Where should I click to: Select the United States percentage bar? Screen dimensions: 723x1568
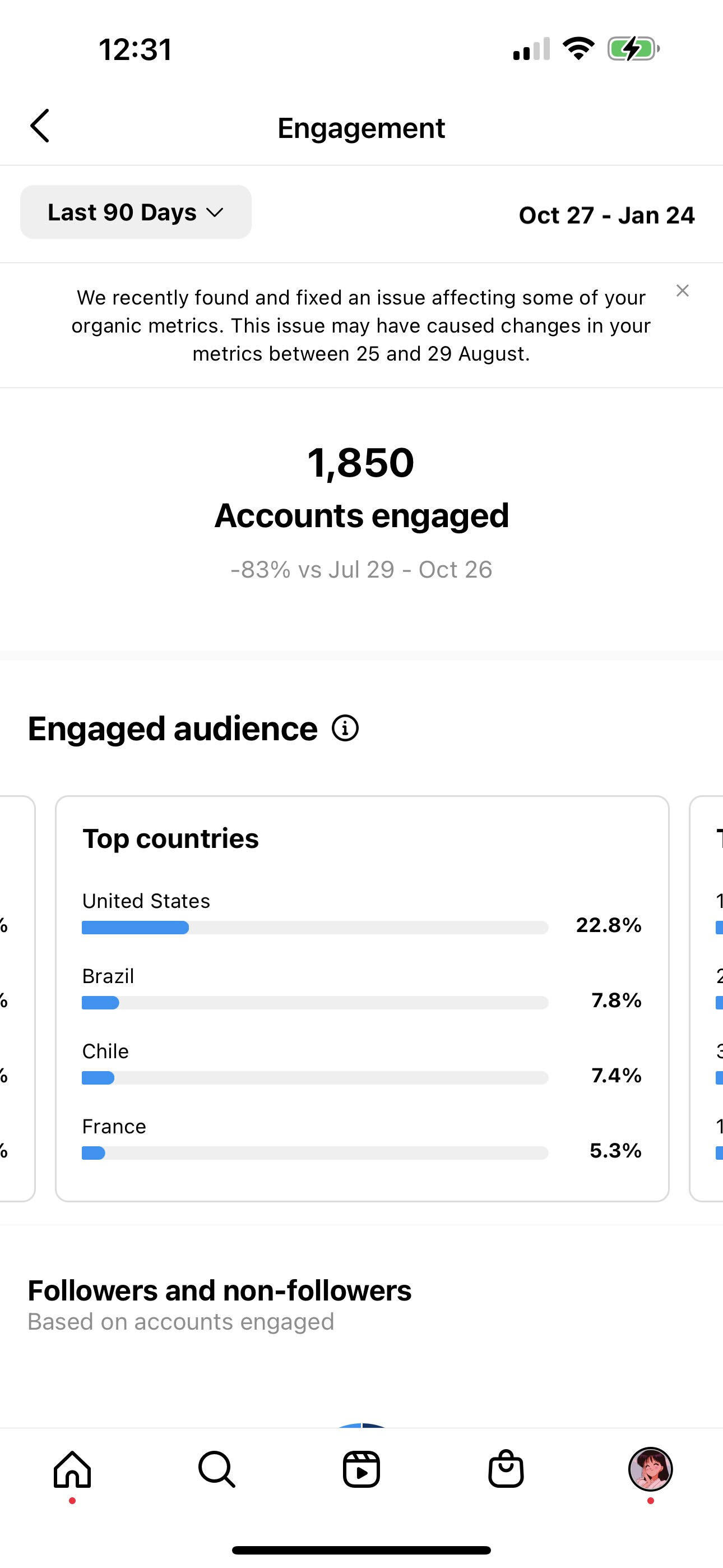point(315,928)
